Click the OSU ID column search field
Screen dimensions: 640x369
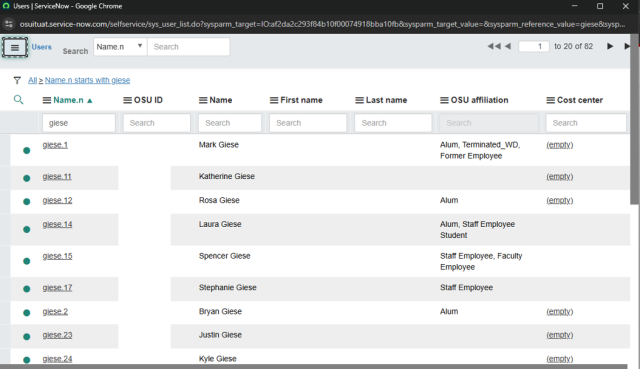coord(157,123)
